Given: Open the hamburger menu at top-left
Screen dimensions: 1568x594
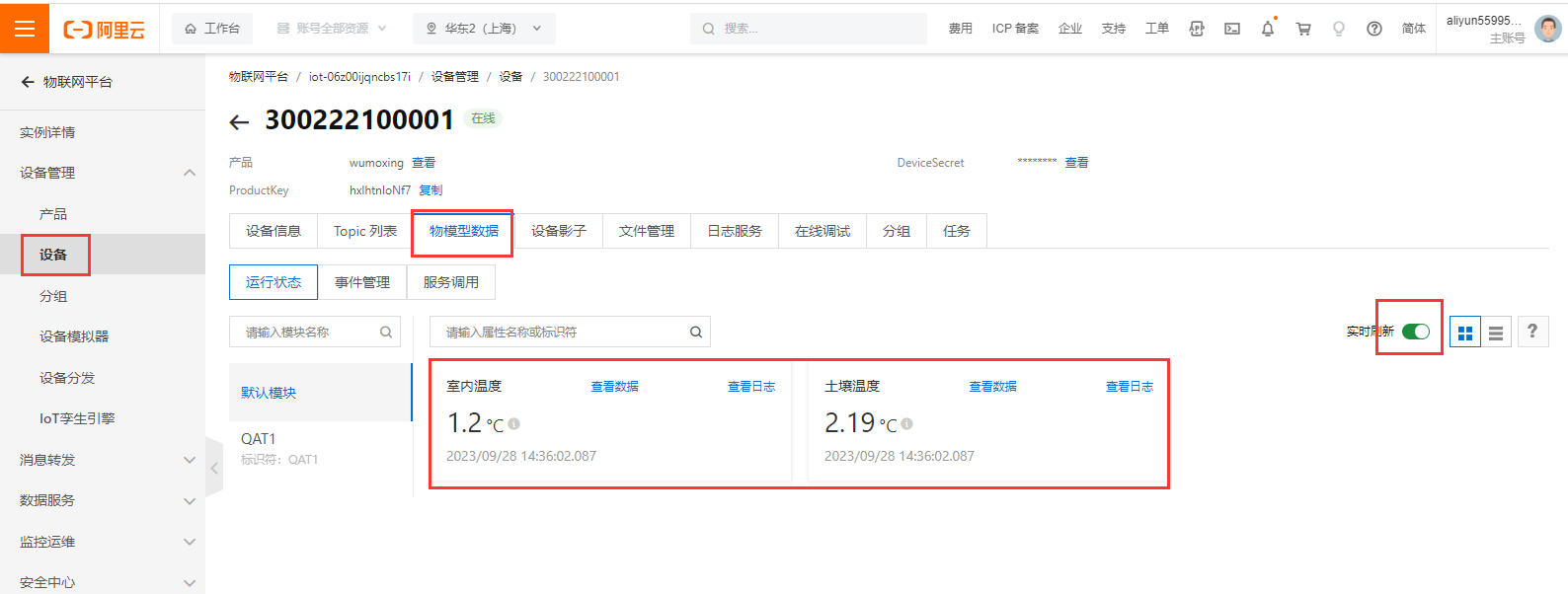Looking at the screenshot, I should pos(25,29).
